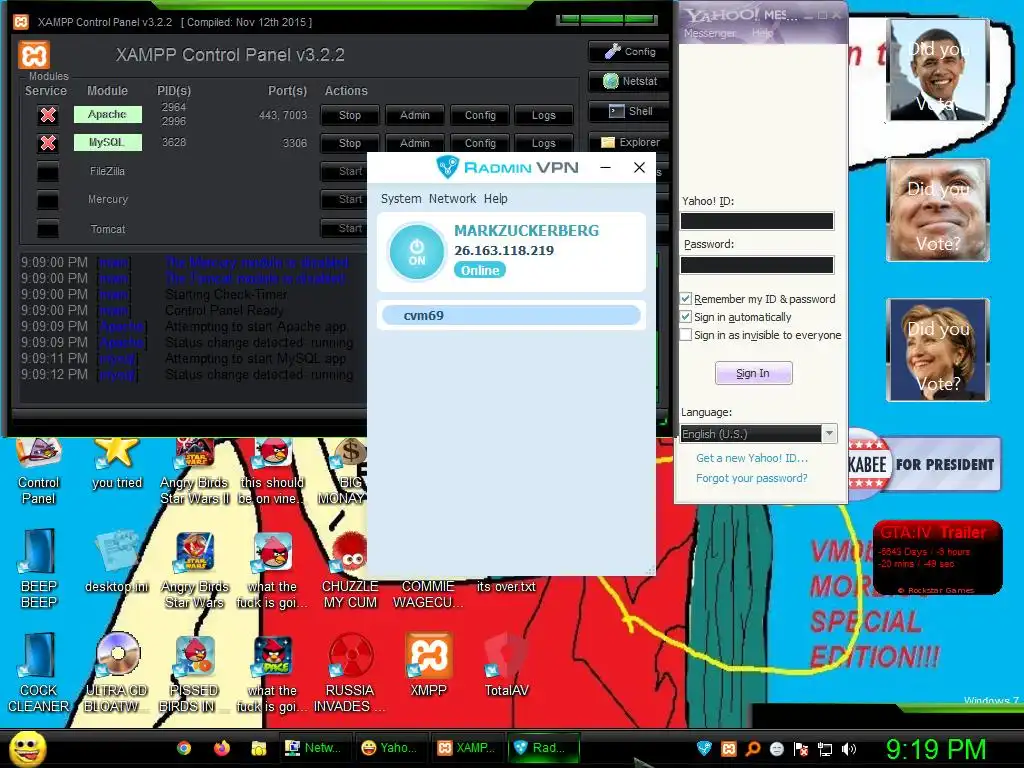Click the Yahoo Password input field
Screen dimensions: 1024x768
coord(757,264)
